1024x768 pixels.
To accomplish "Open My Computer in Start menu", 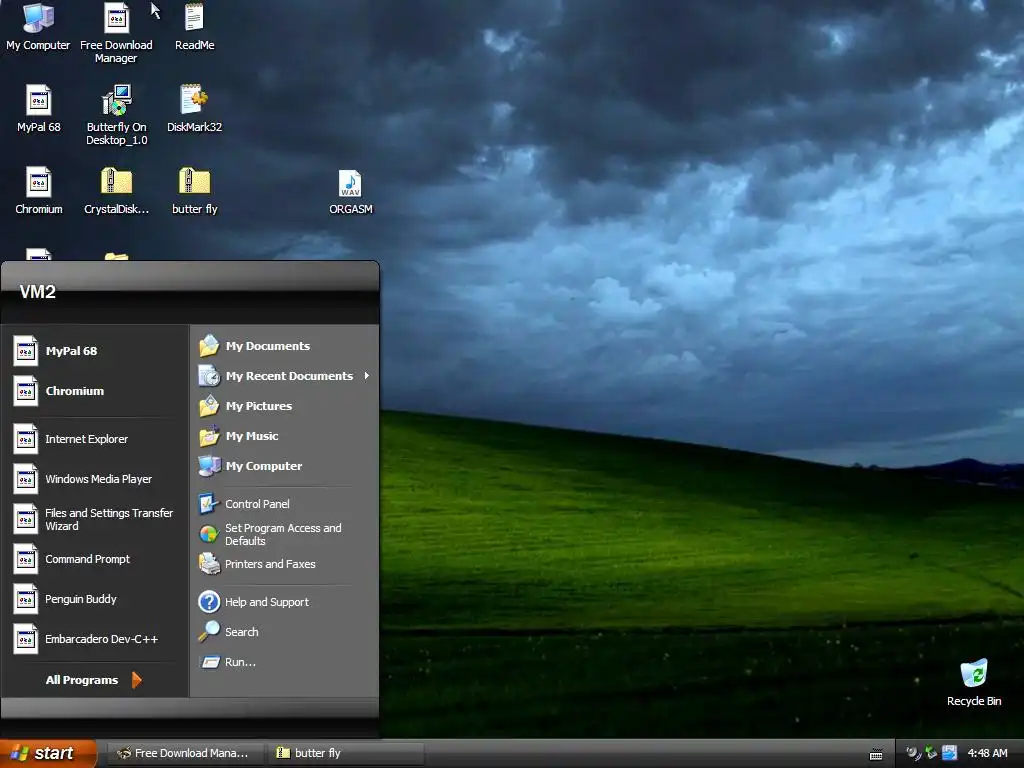I will coord(284,466).
